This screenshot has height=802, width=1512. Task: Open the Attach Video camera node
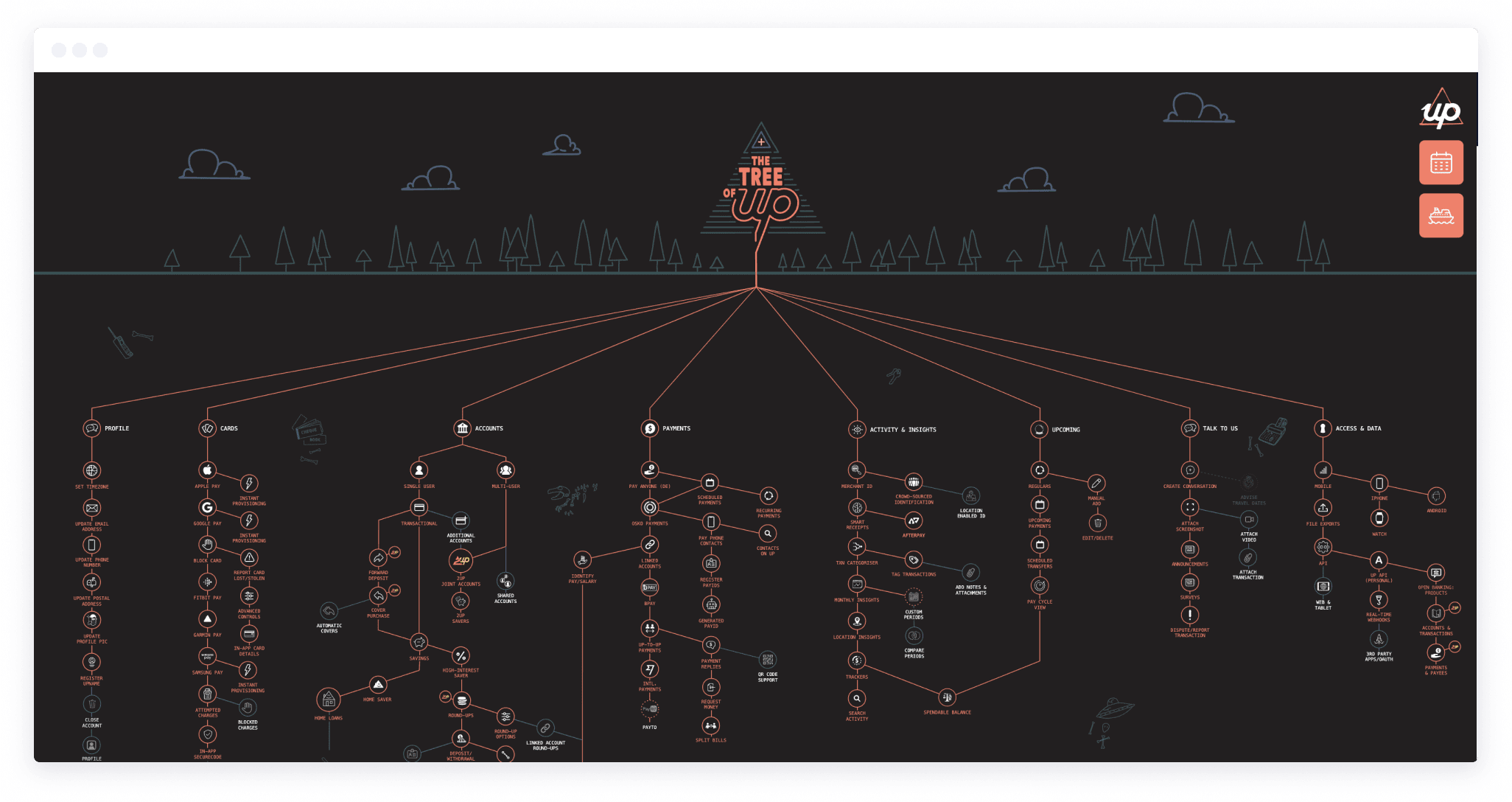[1249, 520]
